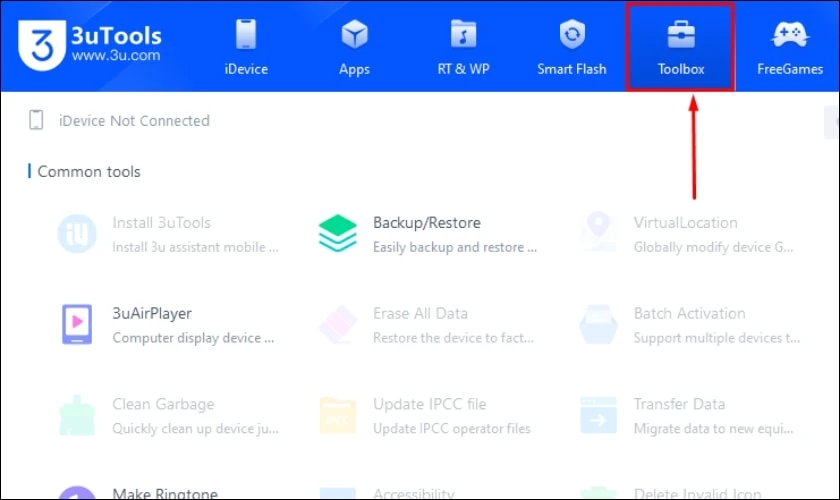840x500 pixels.
Task: Click 'Quickly clean up device ju...' description
Action: tap(195, 429)
